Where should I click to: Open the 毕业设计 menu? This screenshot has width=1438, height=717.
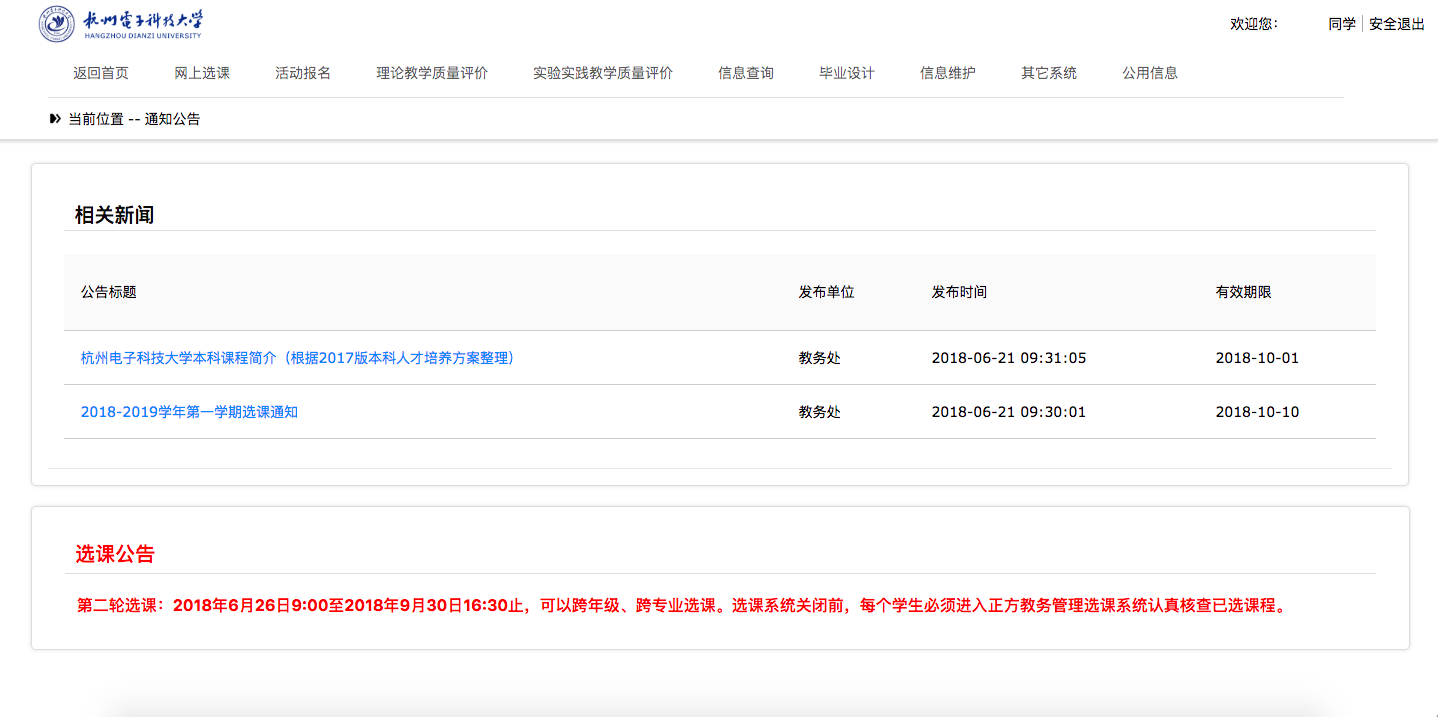[x=847, y=73]
